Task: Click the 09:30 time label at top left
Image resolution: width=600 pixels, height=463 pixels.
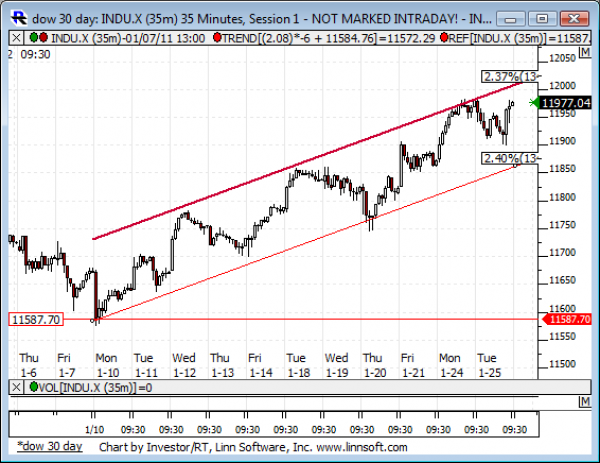Action: click(35, 54)
